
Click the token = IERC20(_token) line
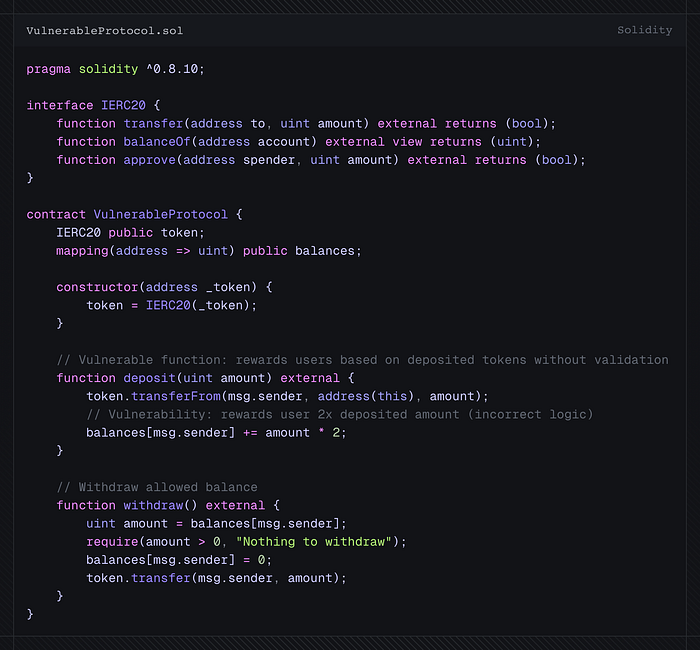171,306
